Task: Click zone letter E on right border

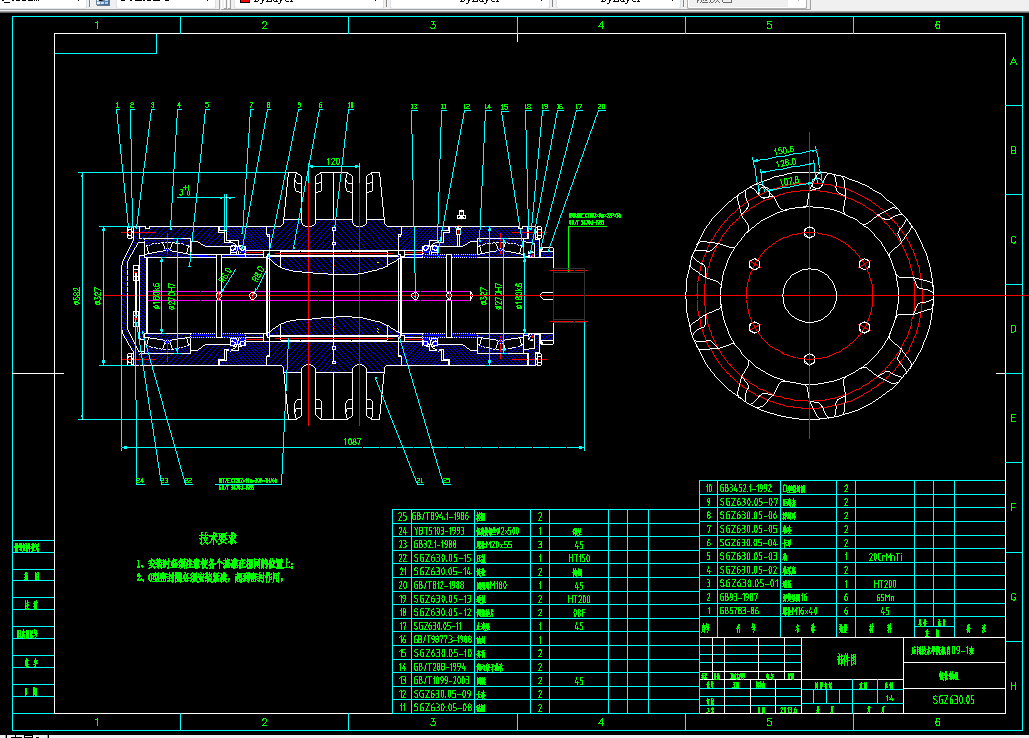Action: click(x=1013, y=418)
